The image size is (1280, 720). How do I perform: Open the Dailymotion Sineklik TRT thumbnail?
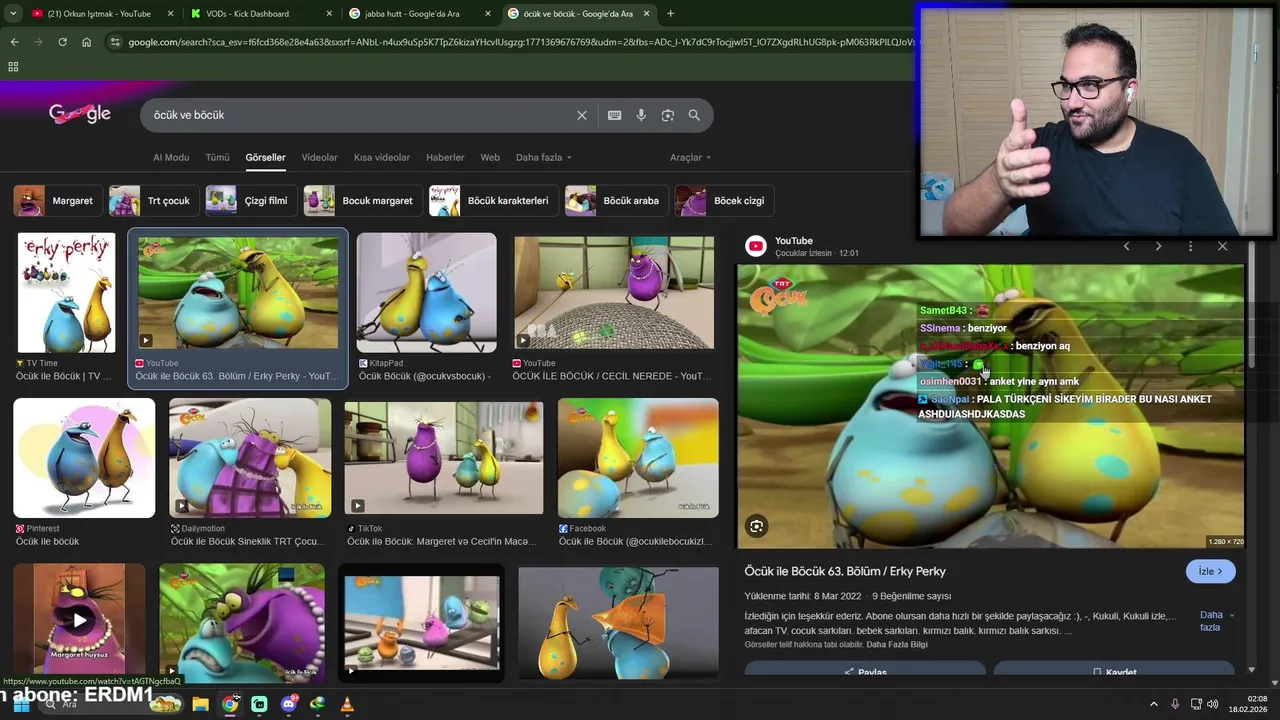point(250,458)
